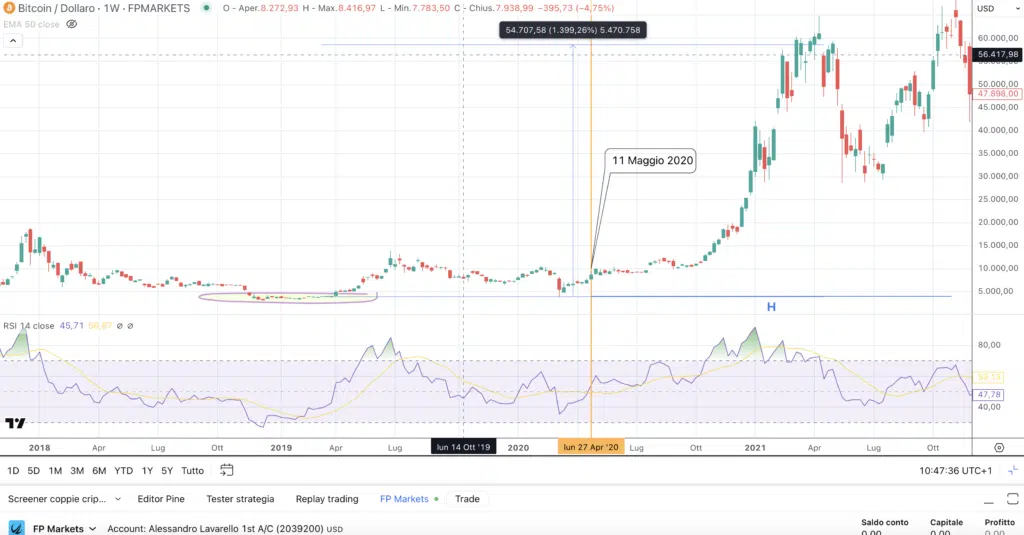This screenshot has height=535, width=1024.
Task: Open the chart time axis settings gear
Action: pos(999,447)
